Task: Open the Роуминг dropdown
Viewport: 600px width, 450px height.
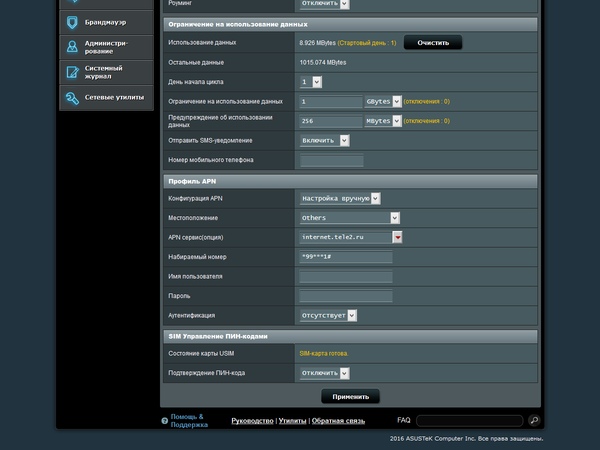Action: [x=324, y=3]
